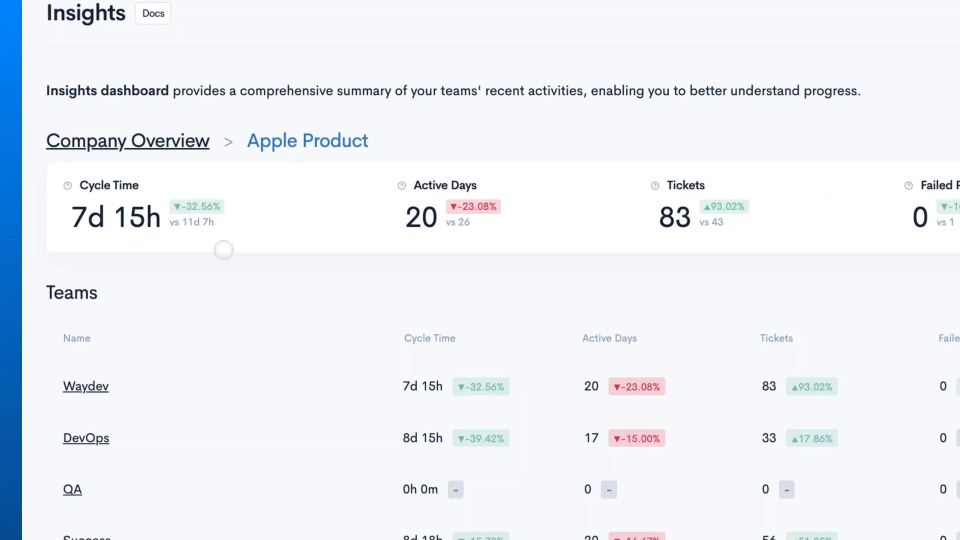The height and width of the screenshot is (540, 960).
Task: Sort by Cycle Time column header
Action: (429, 338)
